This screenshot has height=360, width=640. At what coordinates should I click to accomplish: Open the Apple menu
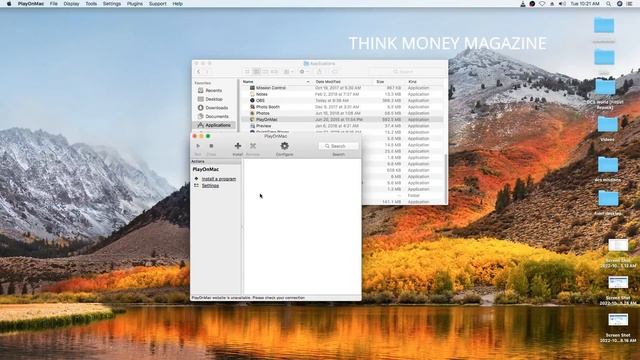(9, 4)
